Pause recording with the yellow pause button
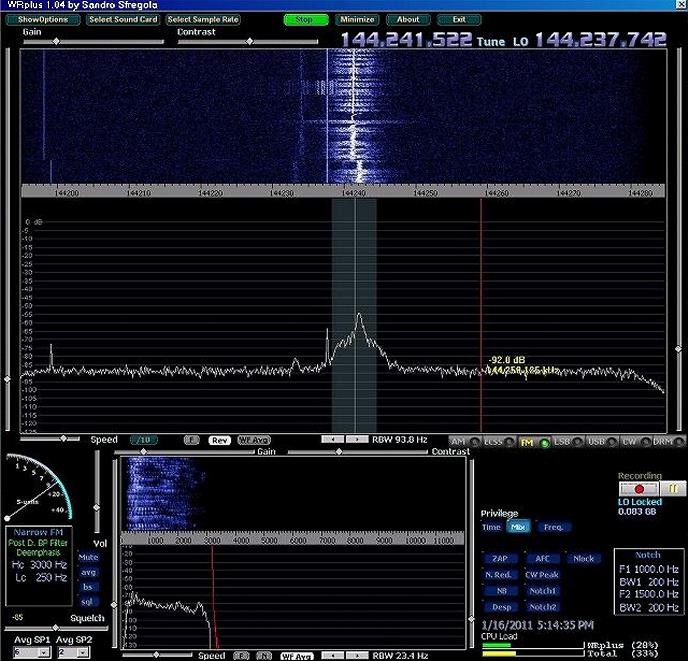The width and height of the screenshot is (688, 661). point(673,489)
